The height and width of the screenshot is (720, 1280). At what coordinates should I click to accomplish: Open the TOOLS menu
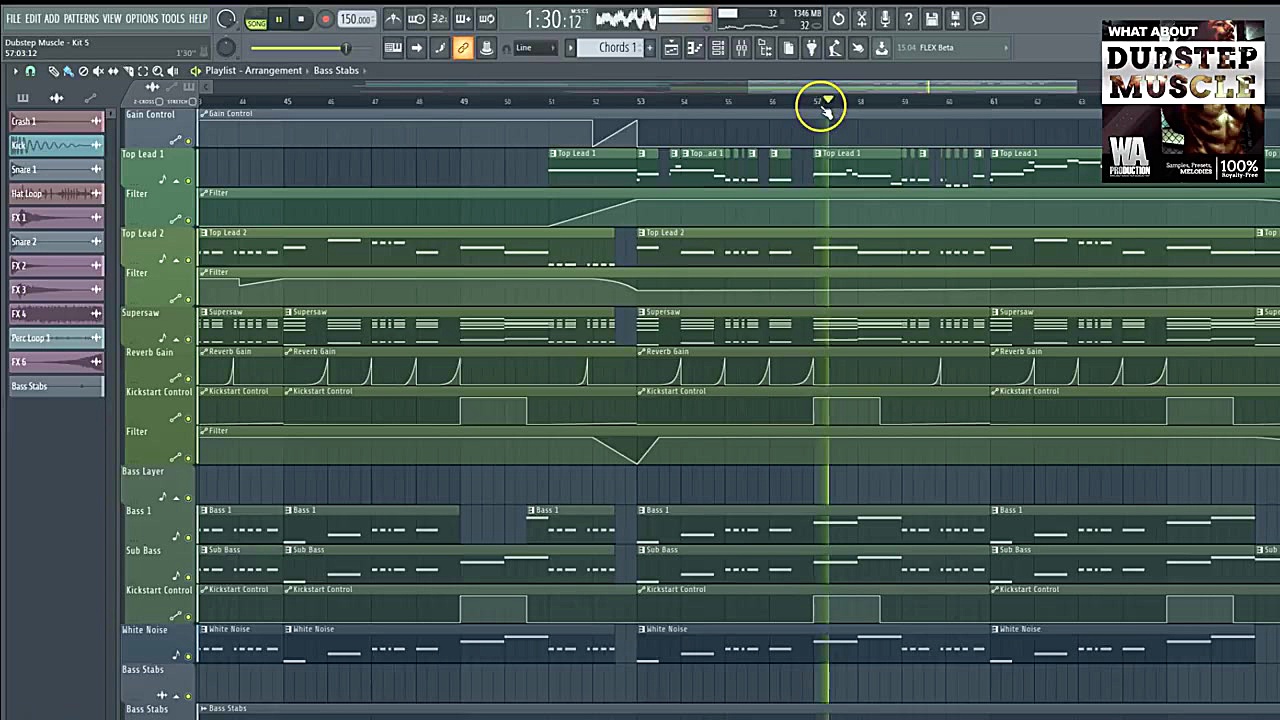[x=172, y=18]
